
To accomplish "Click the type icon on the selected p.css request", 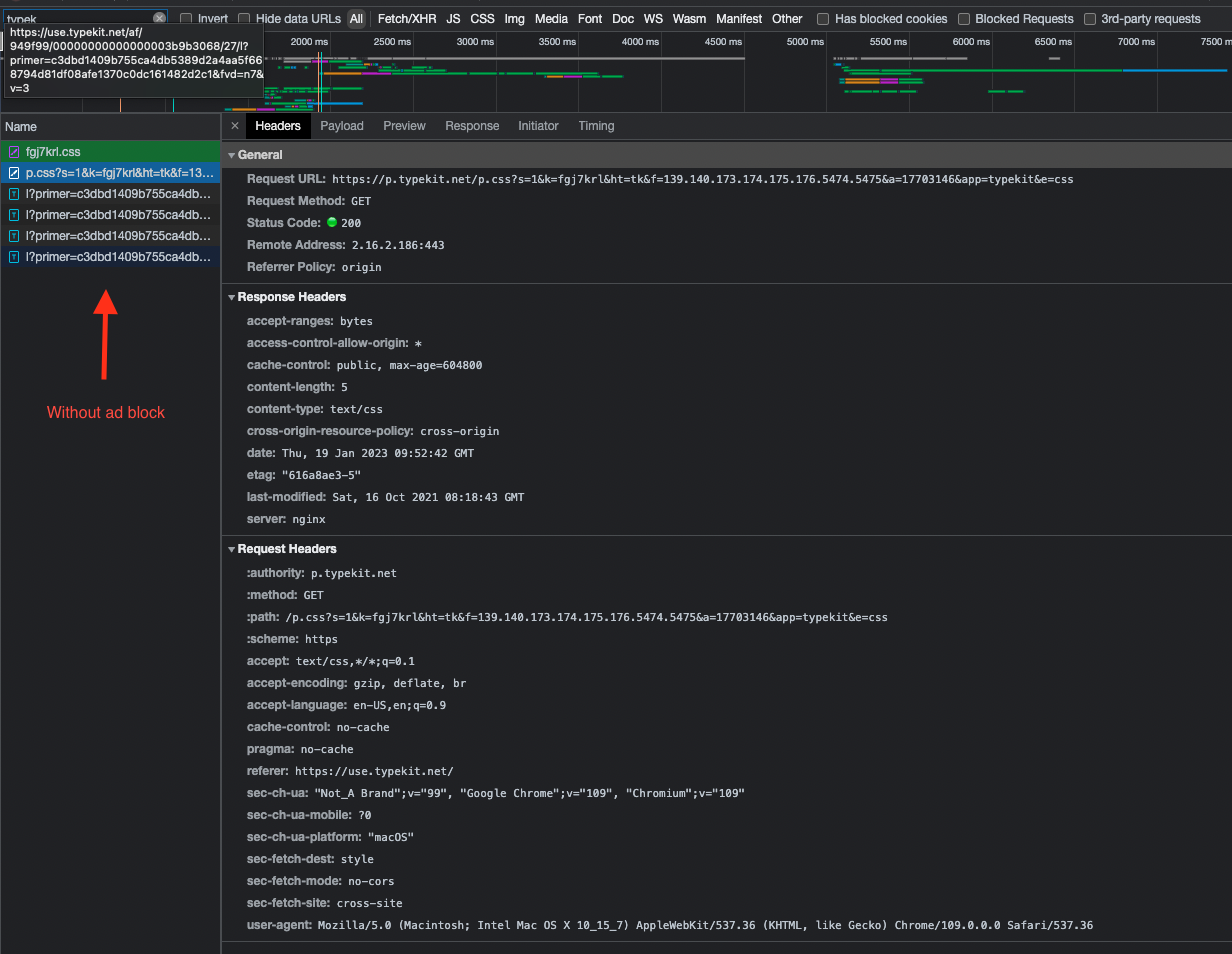I will coord(12,172).
